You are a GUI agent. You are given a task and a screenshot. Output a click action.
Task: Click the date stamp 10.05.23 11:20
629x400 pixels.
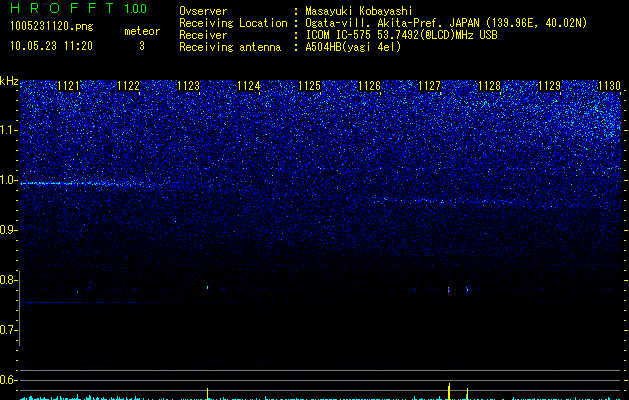51,46
